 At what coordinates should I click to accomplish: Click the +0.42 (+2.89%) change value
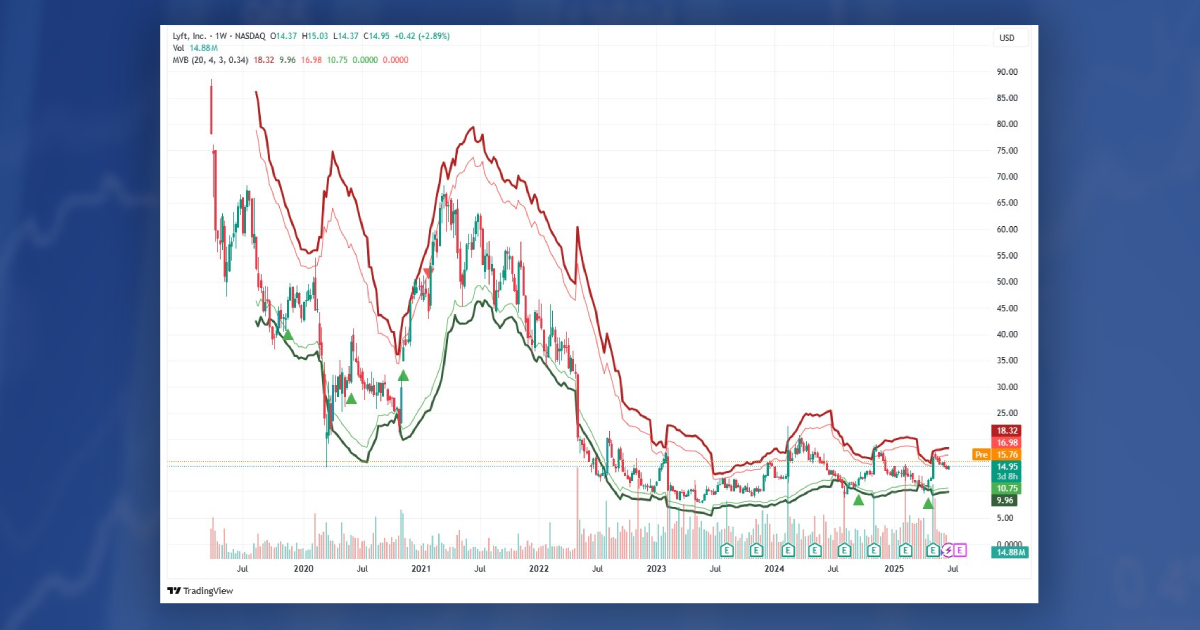click(x=424, y=36)
